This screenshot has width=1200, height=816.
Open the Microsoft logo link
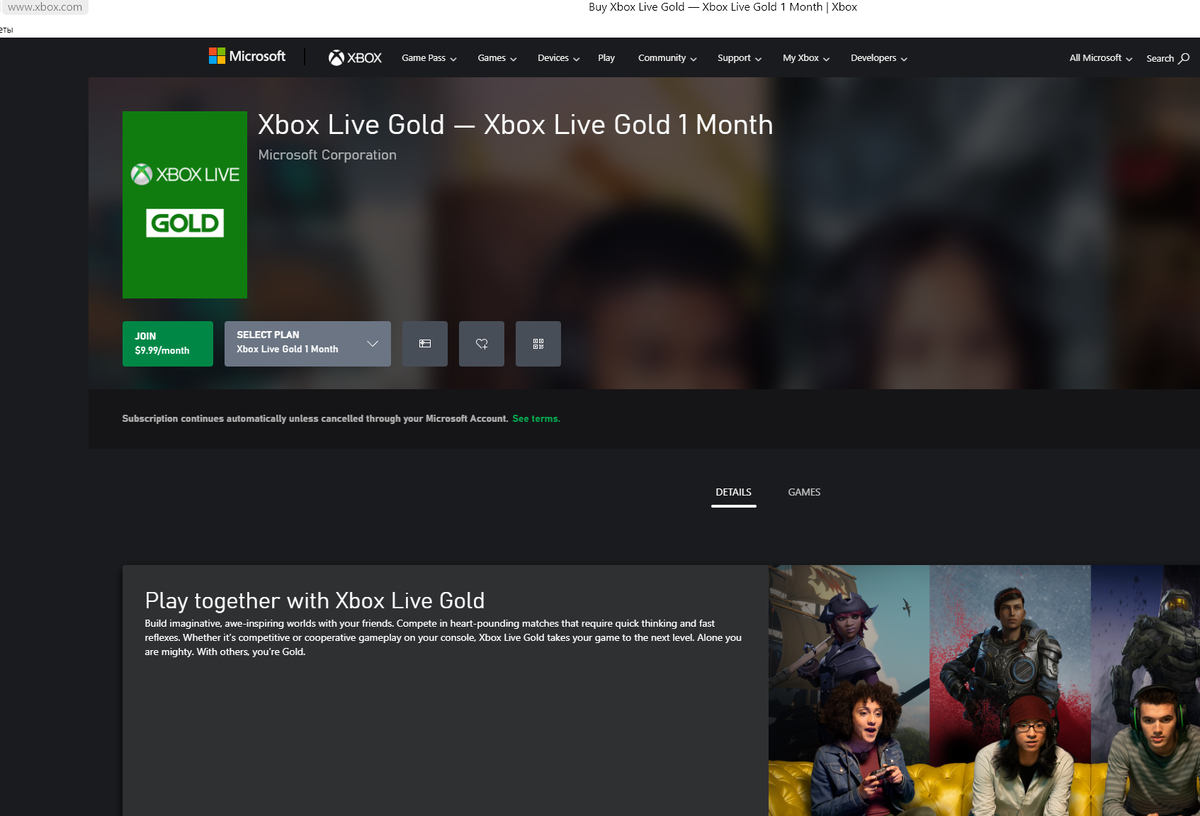tap(247, 56)
